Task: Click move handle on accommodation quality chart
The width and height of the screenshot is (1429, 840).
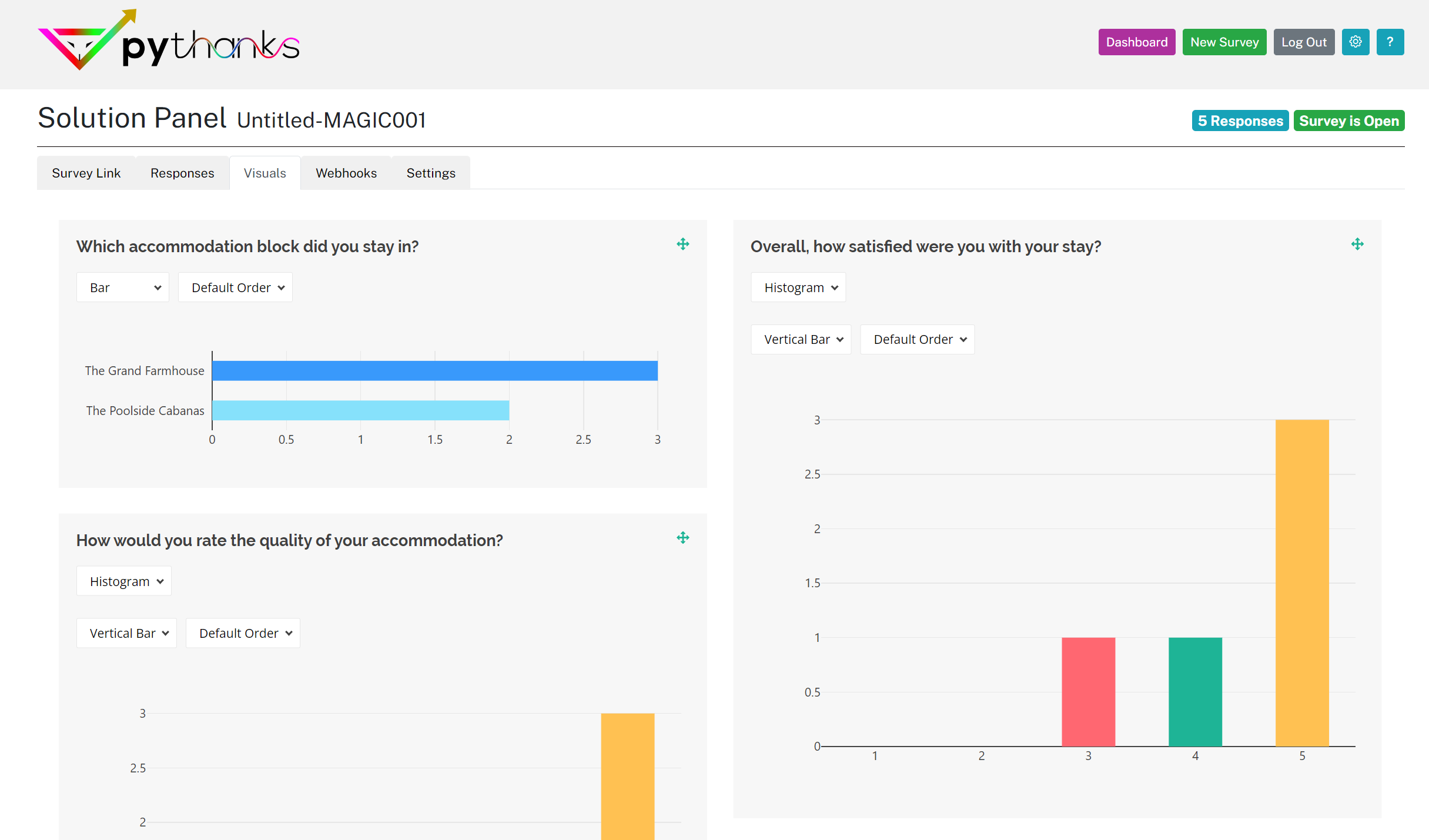Action: [682, 538]
